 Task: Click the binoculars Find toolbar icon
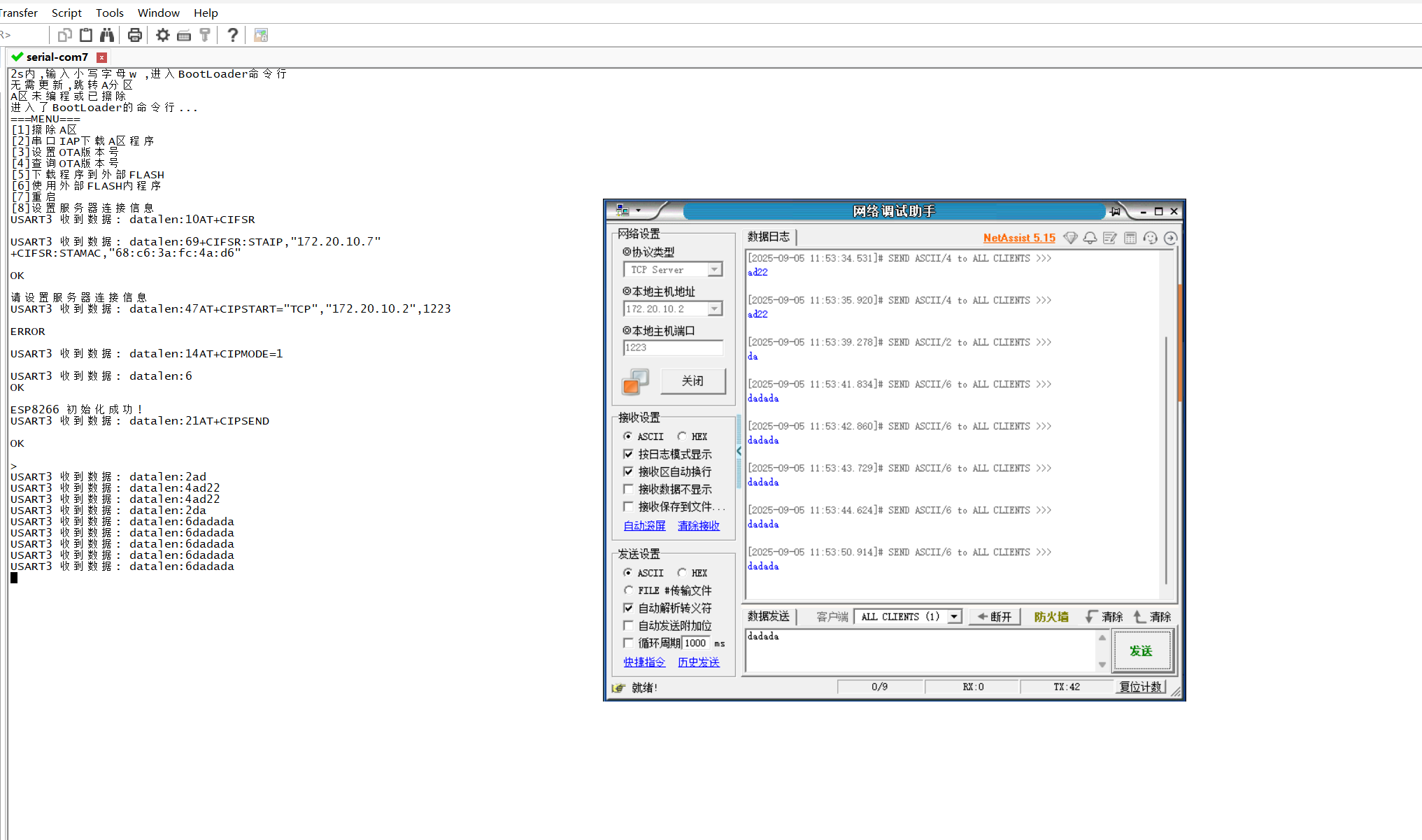(107, 35)
